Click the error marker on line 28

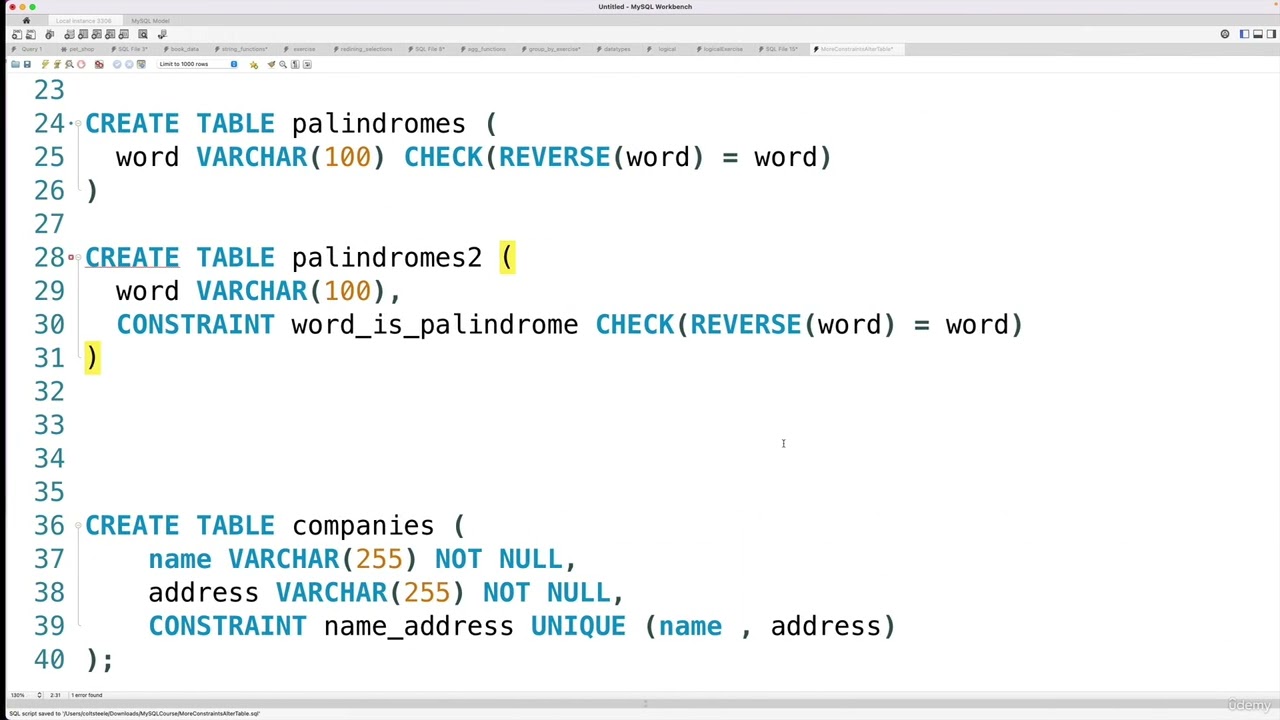(71, 258)
